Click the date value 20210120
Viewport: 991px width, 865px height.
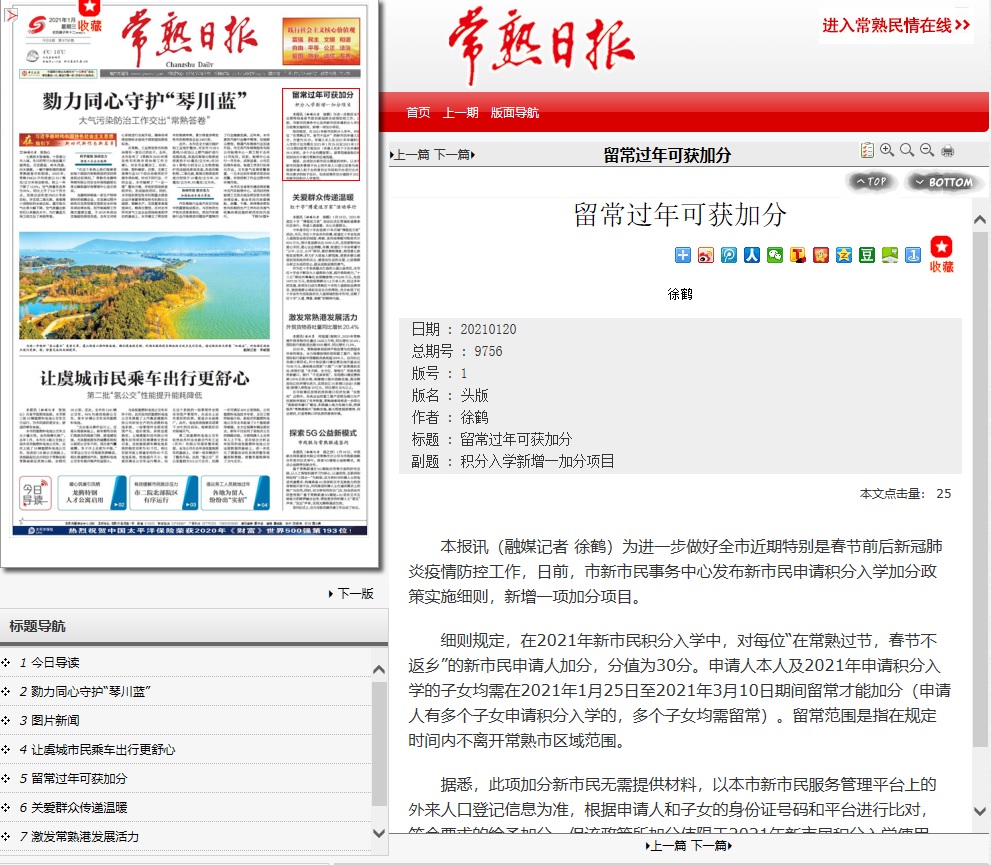point(488,329)
